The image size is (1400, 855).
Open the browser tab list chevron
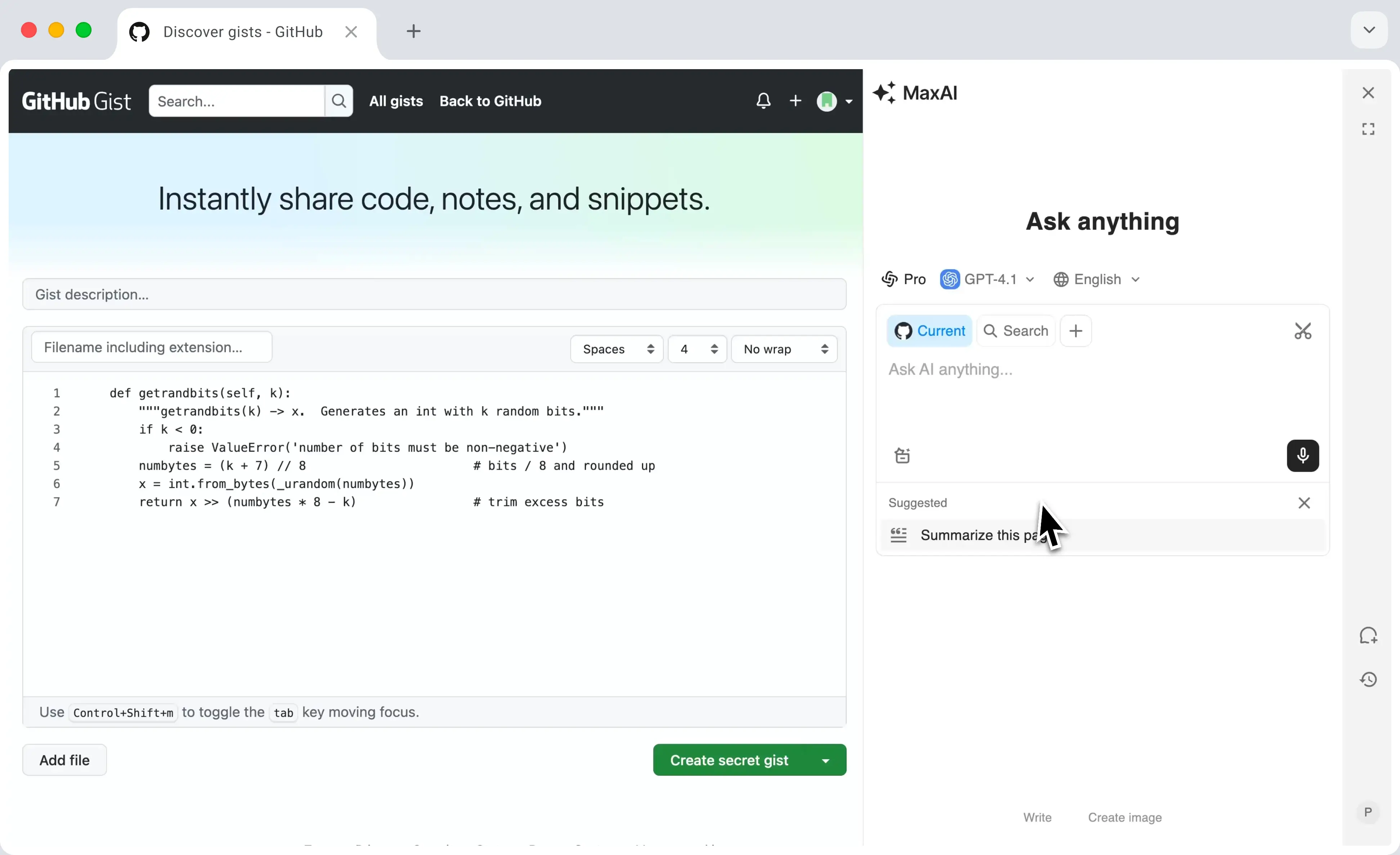(1369, 30)
